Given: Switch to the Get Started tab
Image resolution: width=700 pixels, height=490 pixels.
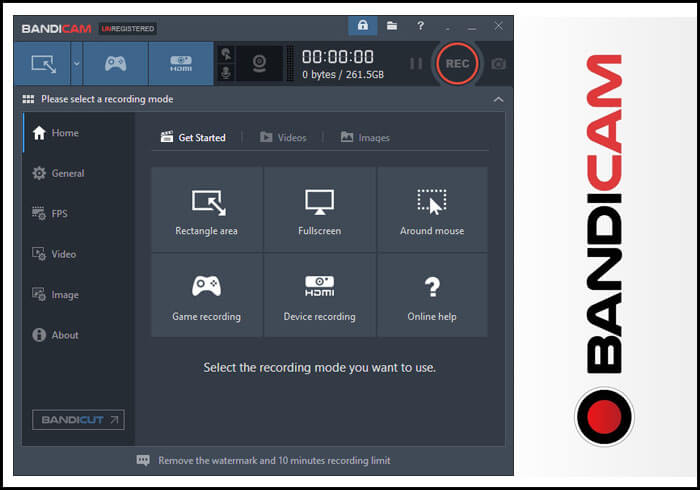Looking at the screenshot, I should click(193, 137).
